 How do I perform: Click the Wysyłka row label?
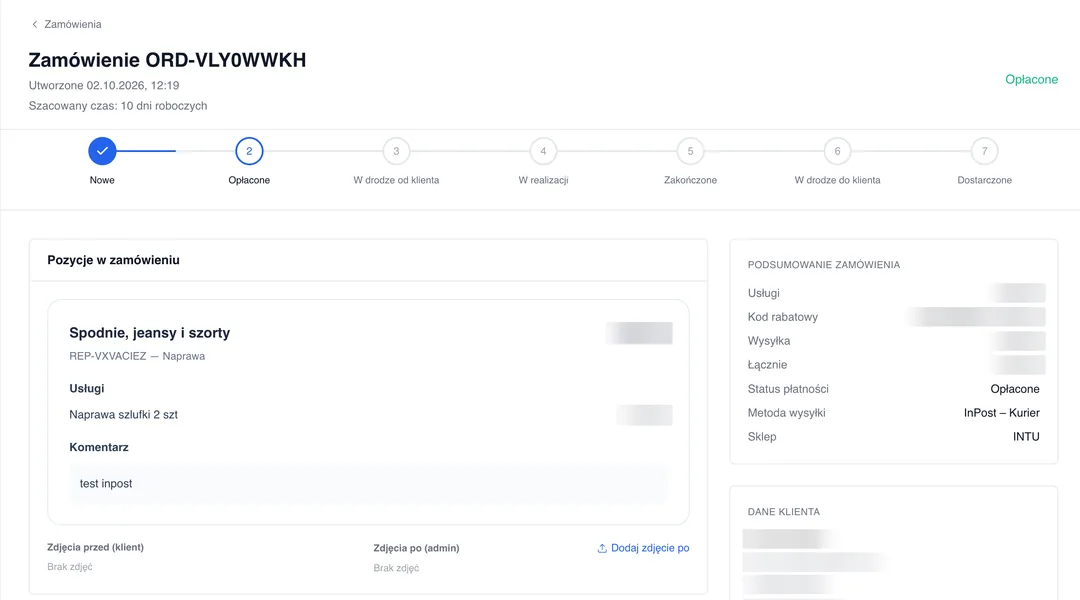[x=769, y=341]
